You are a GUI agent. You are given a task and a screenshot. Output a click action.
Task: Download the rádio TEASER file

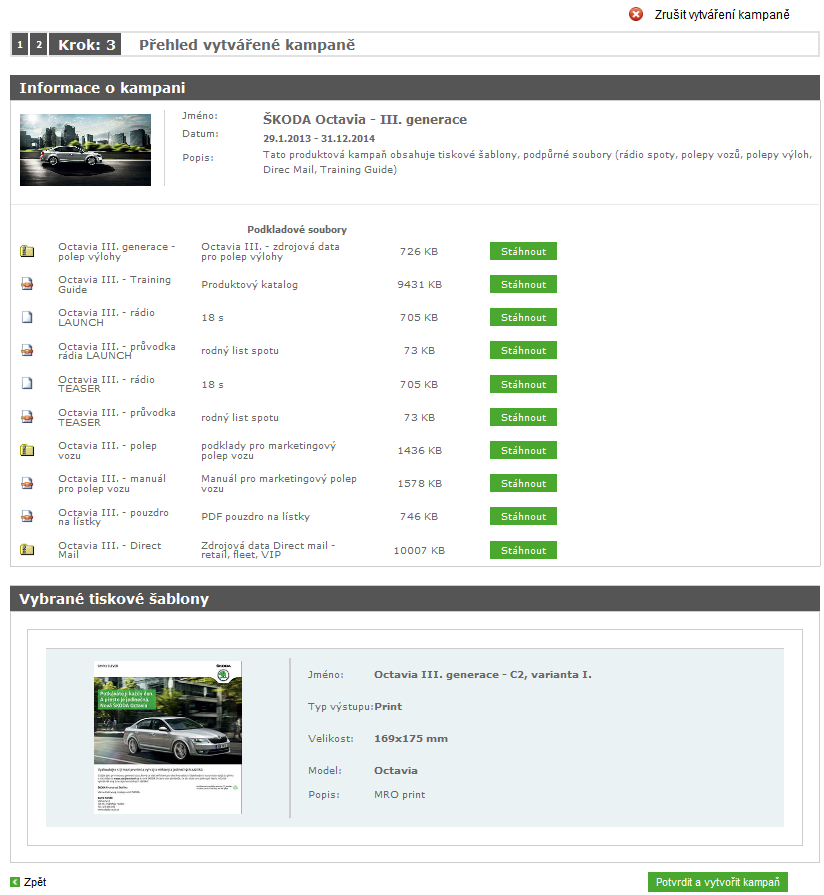click(x=523, y=384)
